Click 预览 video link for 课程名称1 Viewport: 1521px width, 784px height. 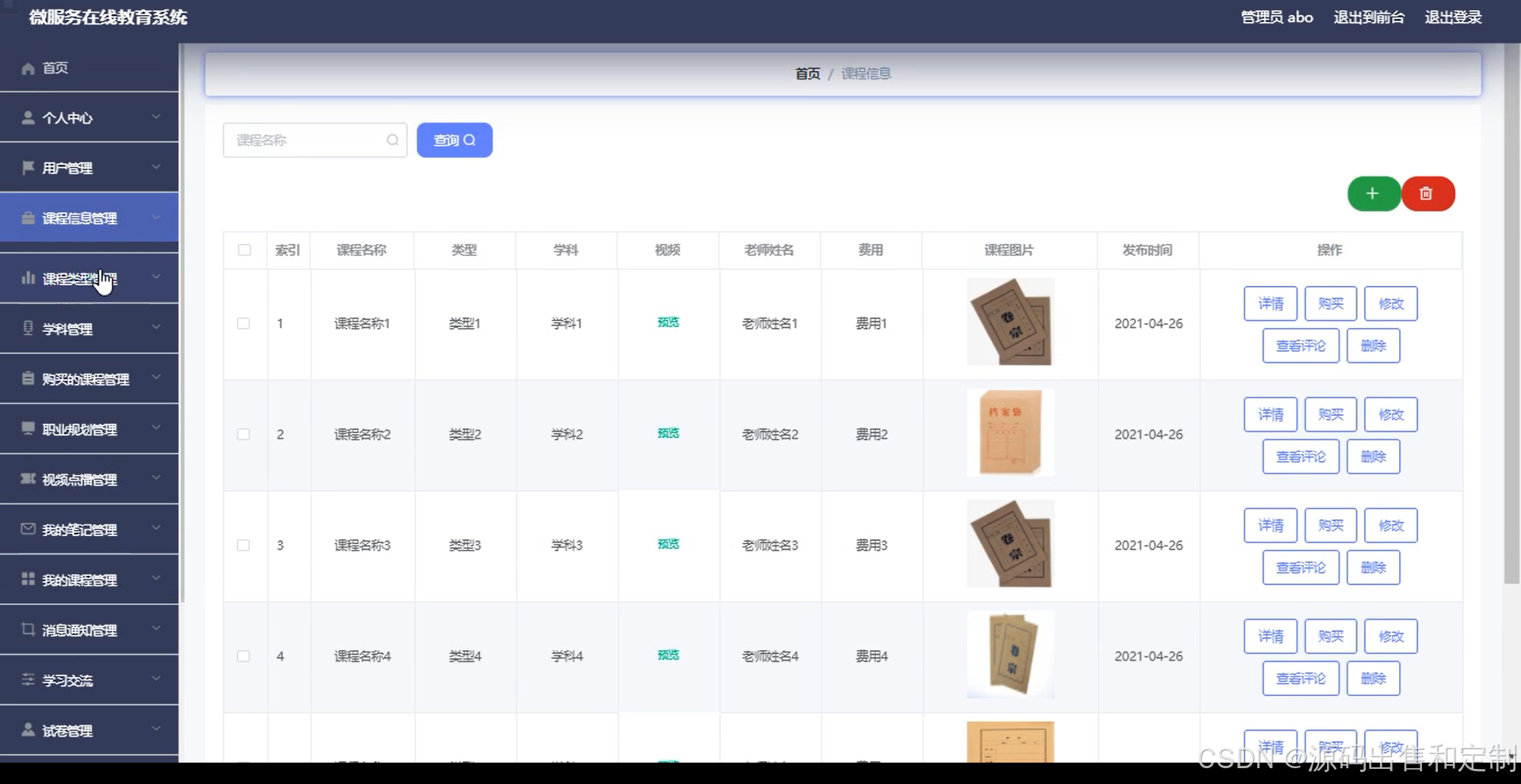click(668, 322)
